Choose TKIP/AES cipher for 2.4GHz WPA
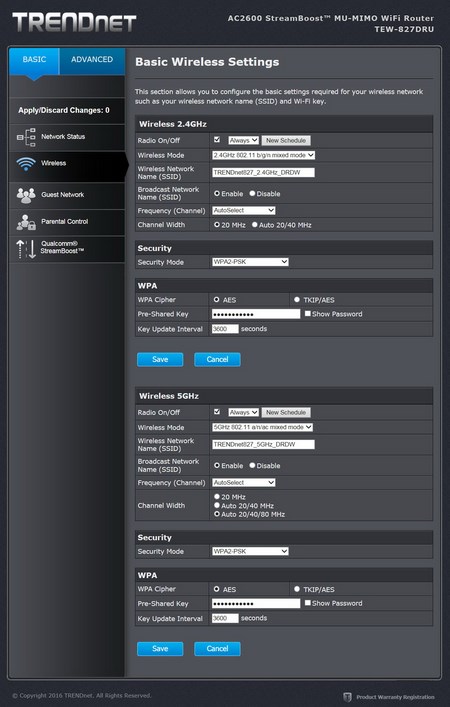Viewport: 450px width, 707px height. click(x=297, y=299)
